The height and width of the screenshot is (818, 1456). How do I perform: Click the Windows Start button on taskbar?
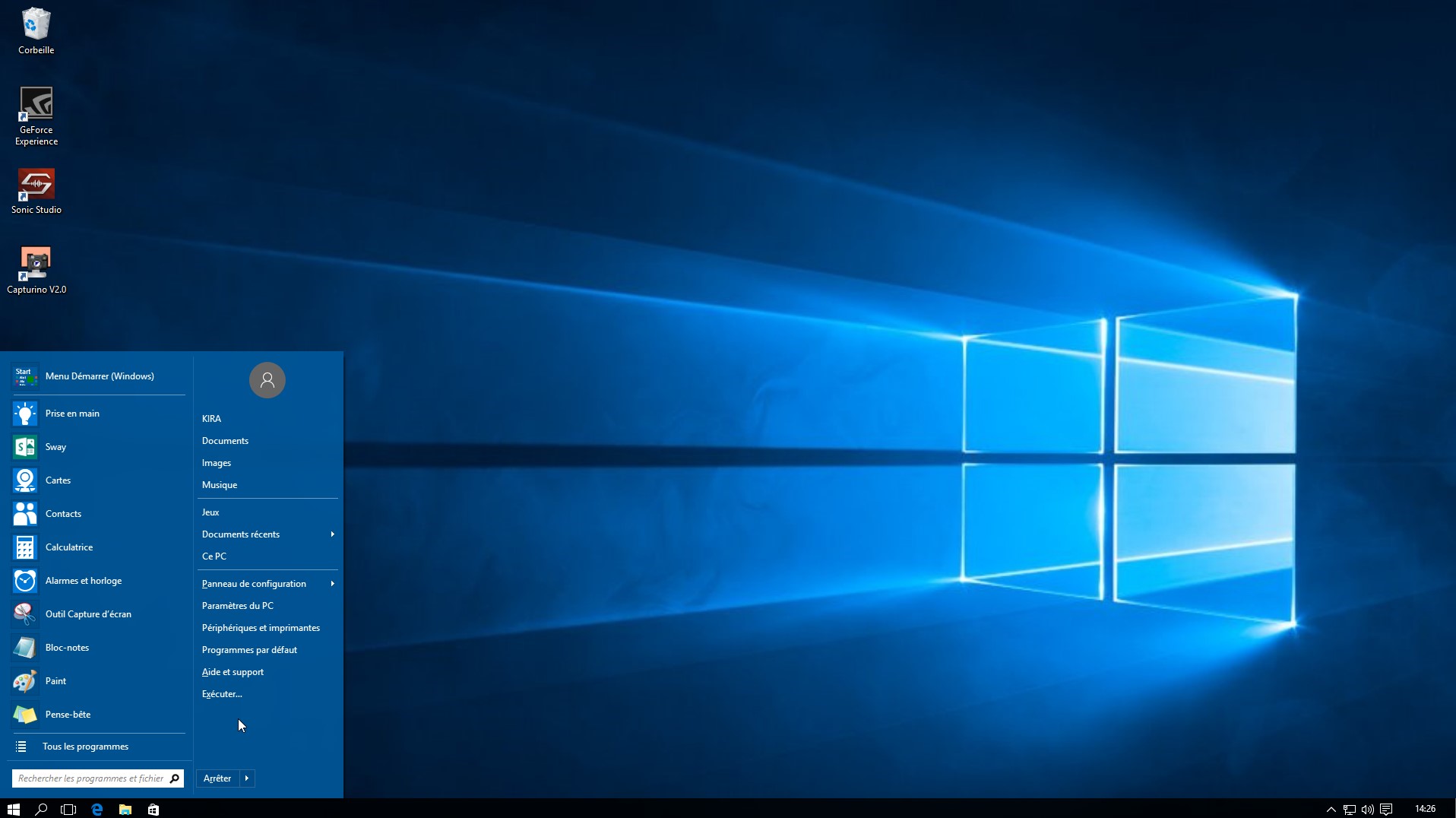pyautogui.click(x=13, y=809)
